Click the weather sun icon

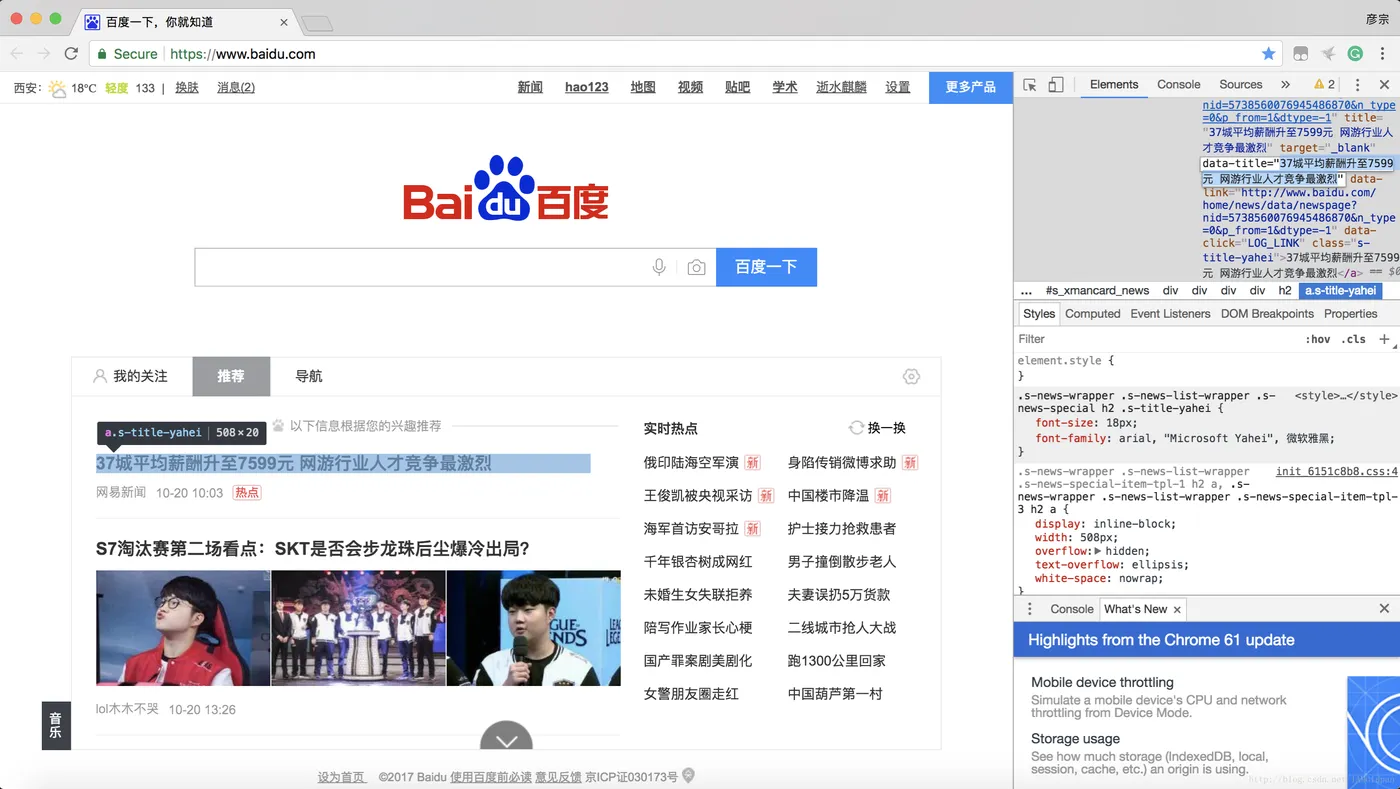57,88
